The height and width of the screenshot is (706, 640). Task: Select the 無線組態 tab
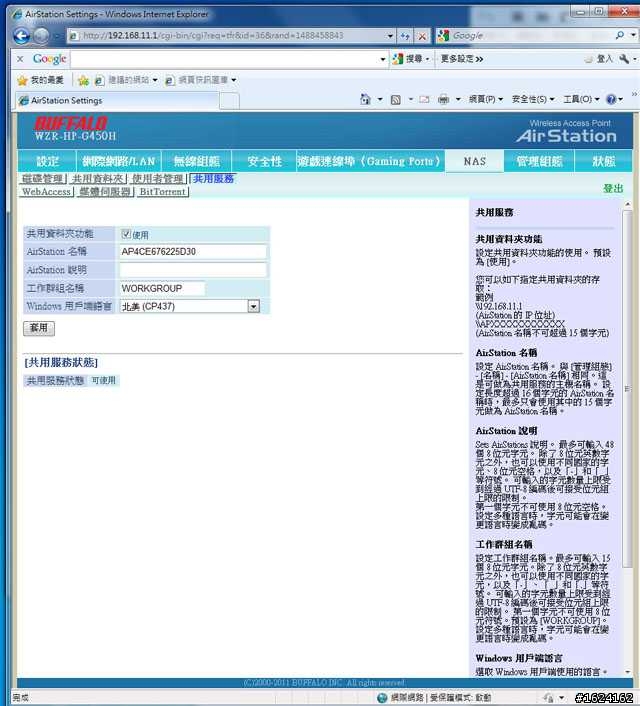tap(196, 161)
